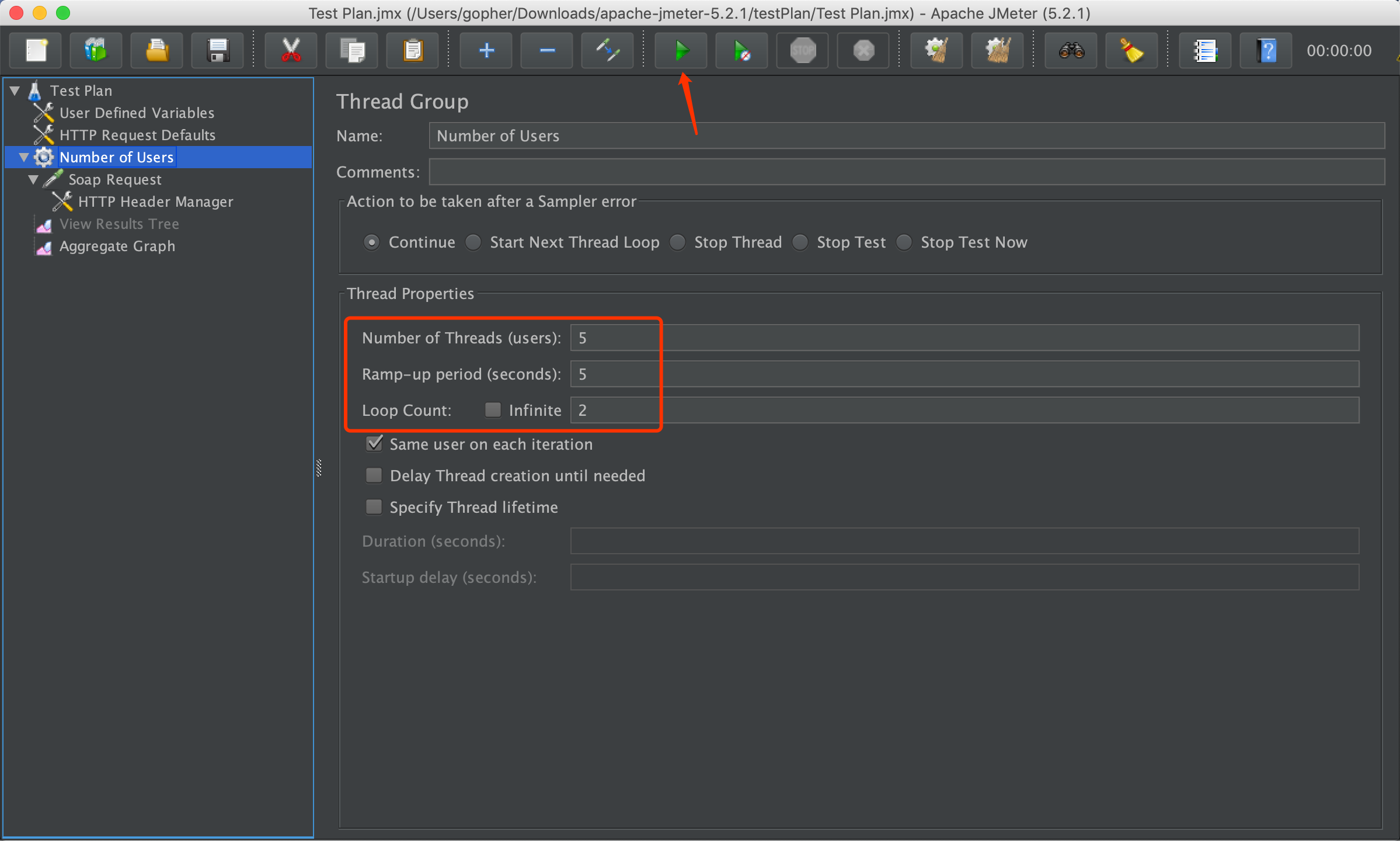The image size is (1400, 841).
Task: Collapse the Number of Users node
Action: (24, 157)
